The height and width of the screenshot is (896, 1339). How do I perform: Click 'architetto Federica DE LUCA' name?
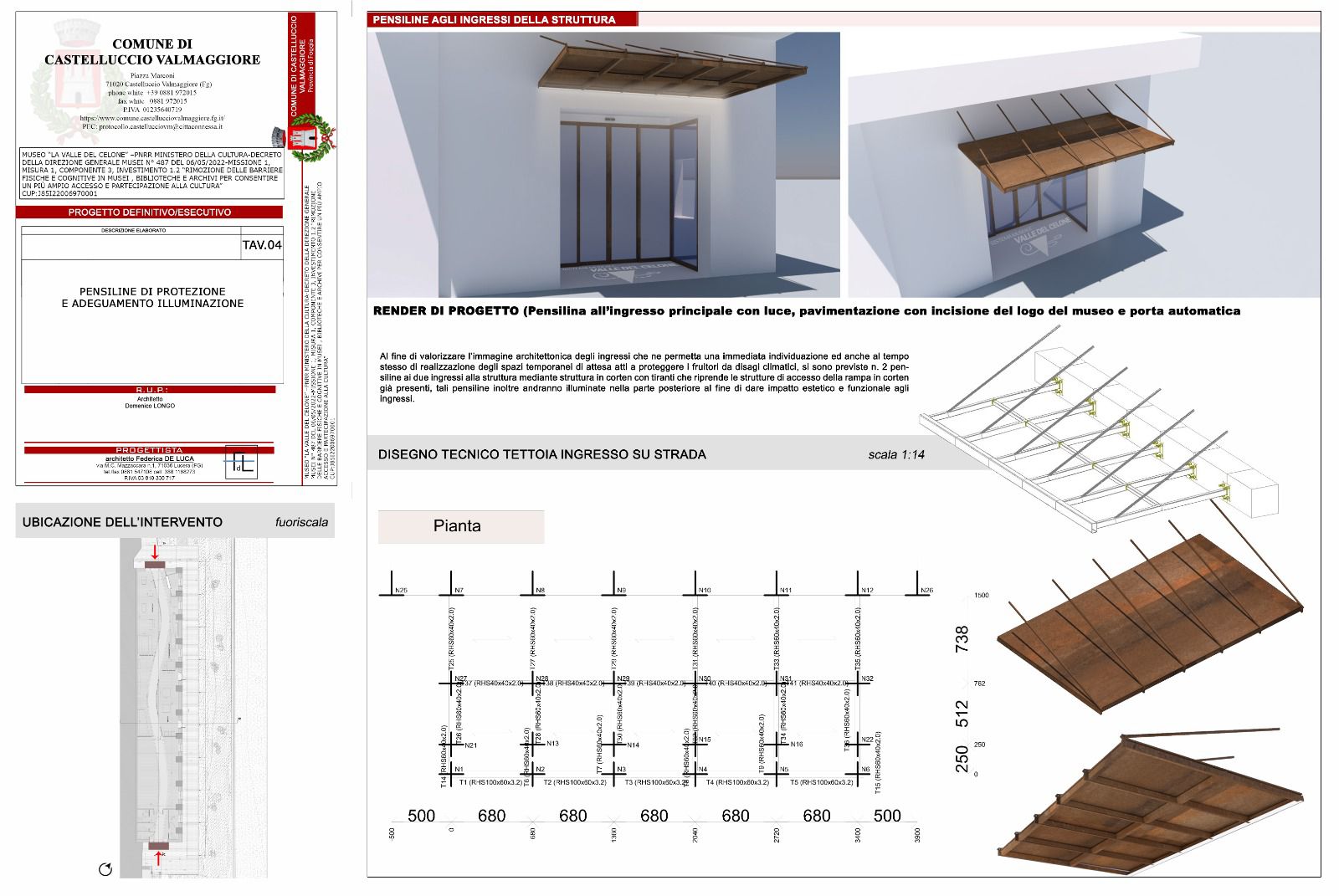coord(149,458)
